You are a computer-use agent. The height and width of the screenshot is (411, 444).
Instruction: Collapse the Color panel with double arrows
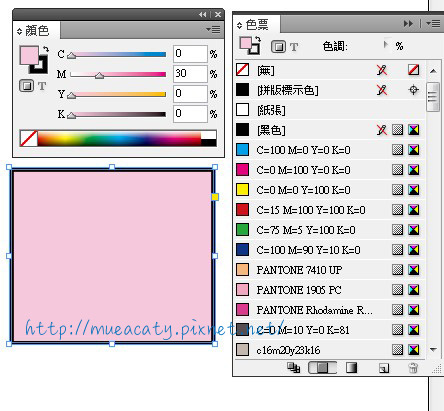(202, 14)
